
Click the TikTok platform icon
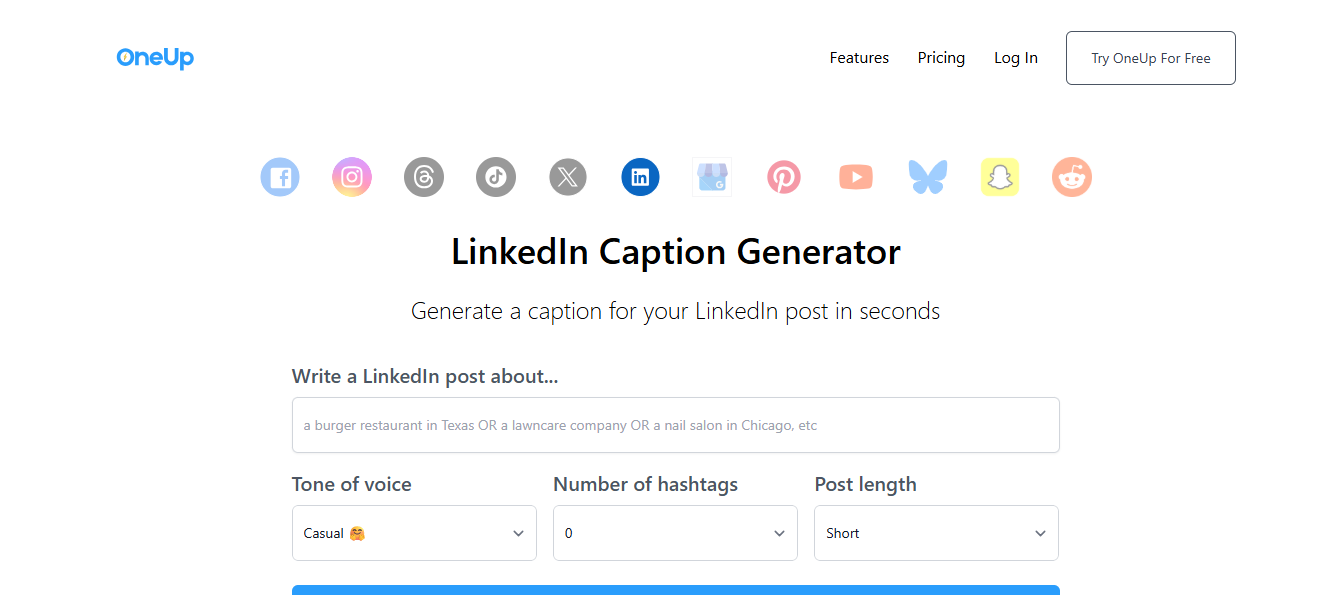coord(496,178)
